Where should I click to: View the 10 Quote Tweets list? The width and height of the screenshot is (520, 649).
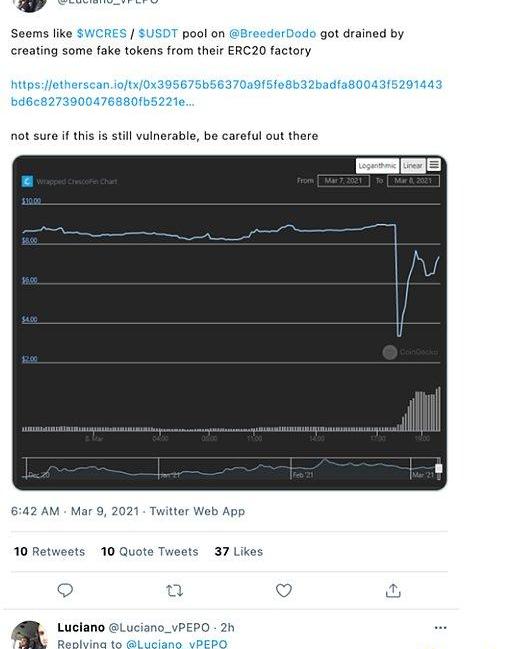(x=149, y=552)
